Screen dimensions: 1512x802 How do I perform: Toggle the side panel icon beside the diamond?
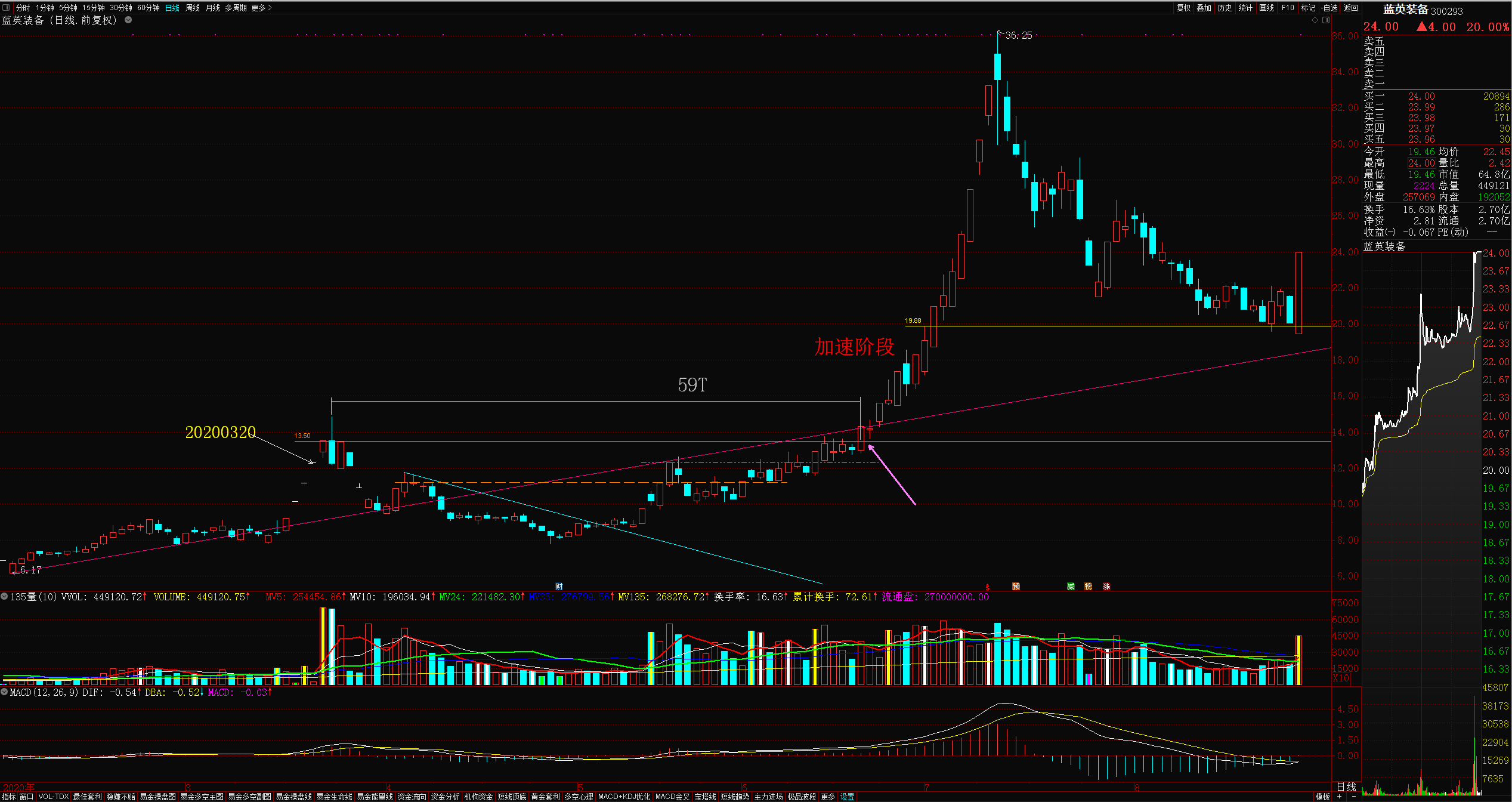click(1326, 20)
